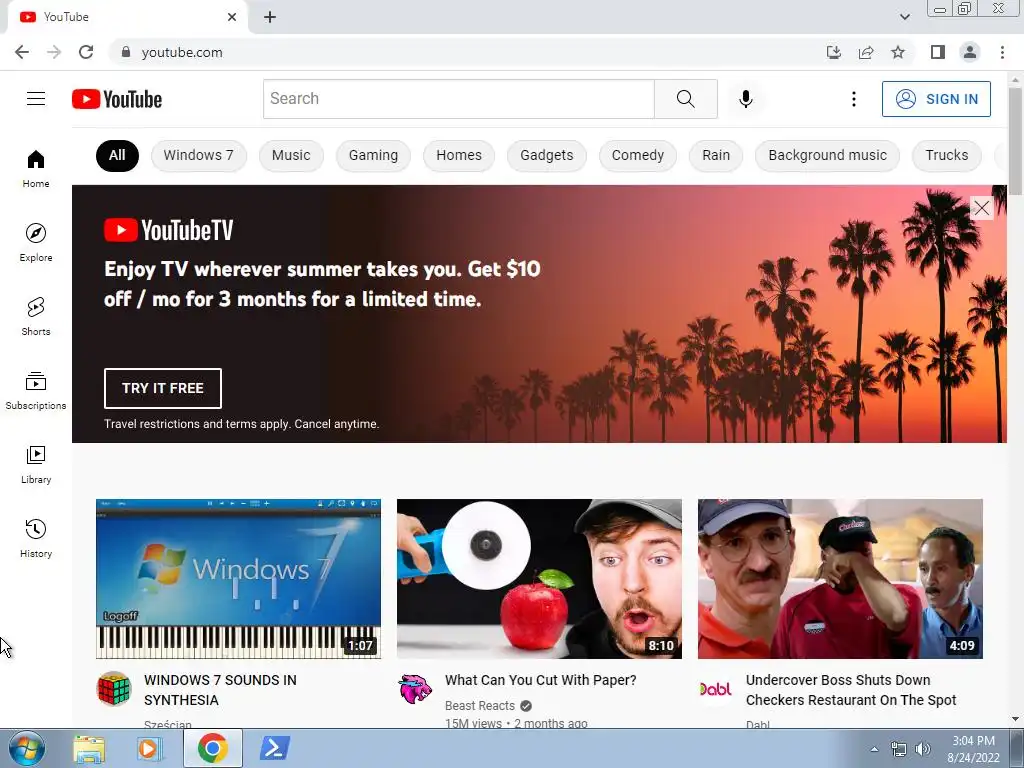Click the Dabl channel avatar
Screen dimensions: 1024x768
pos(716,688)
